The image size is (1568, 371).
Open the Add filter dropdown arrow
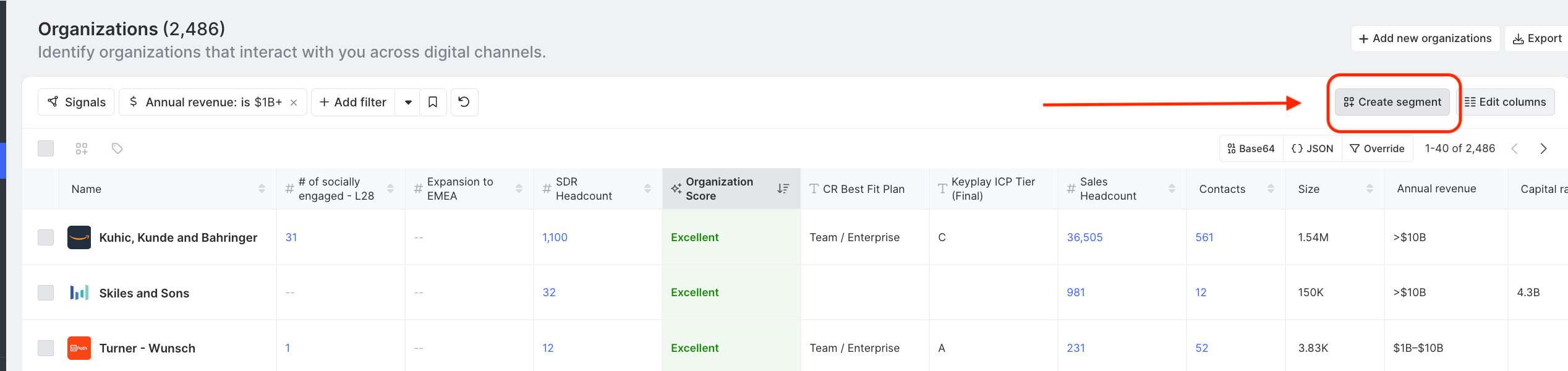click(x=408, y=102)
